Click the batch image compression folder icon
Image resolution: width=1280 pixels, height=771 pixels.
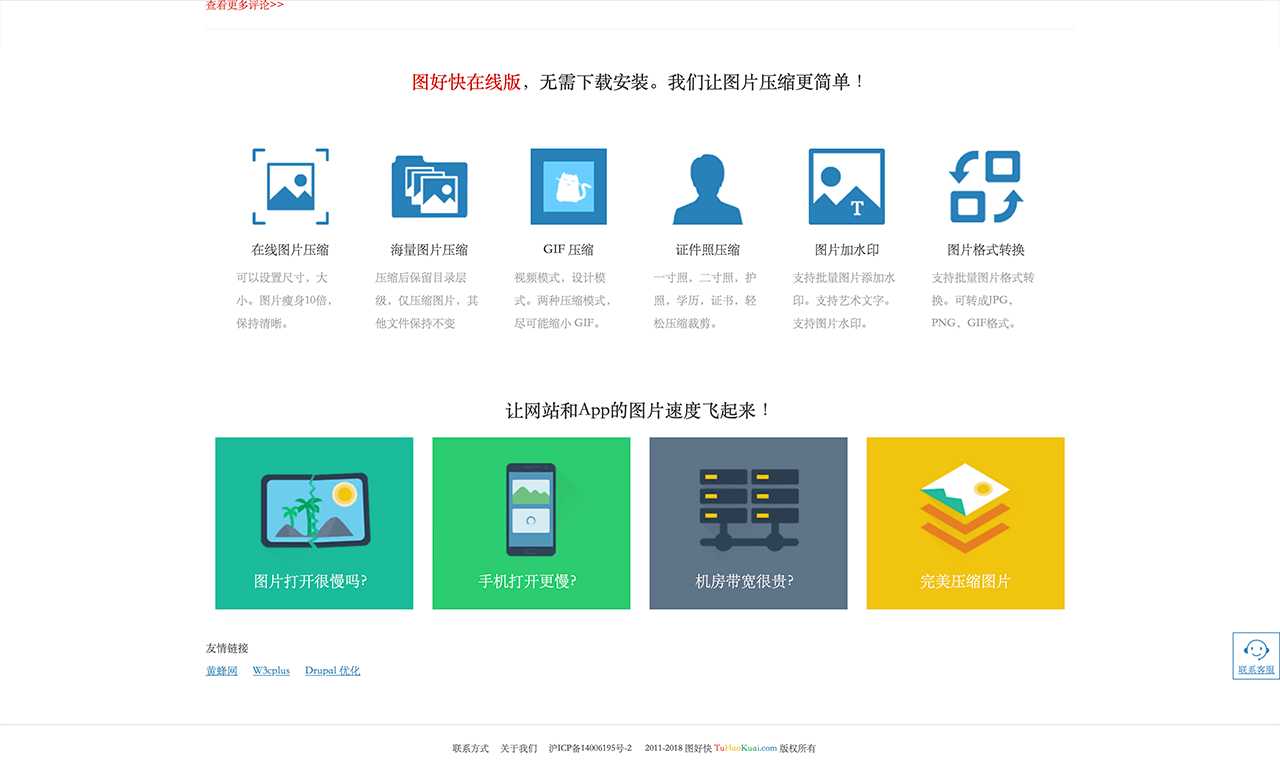click(429, 187)
